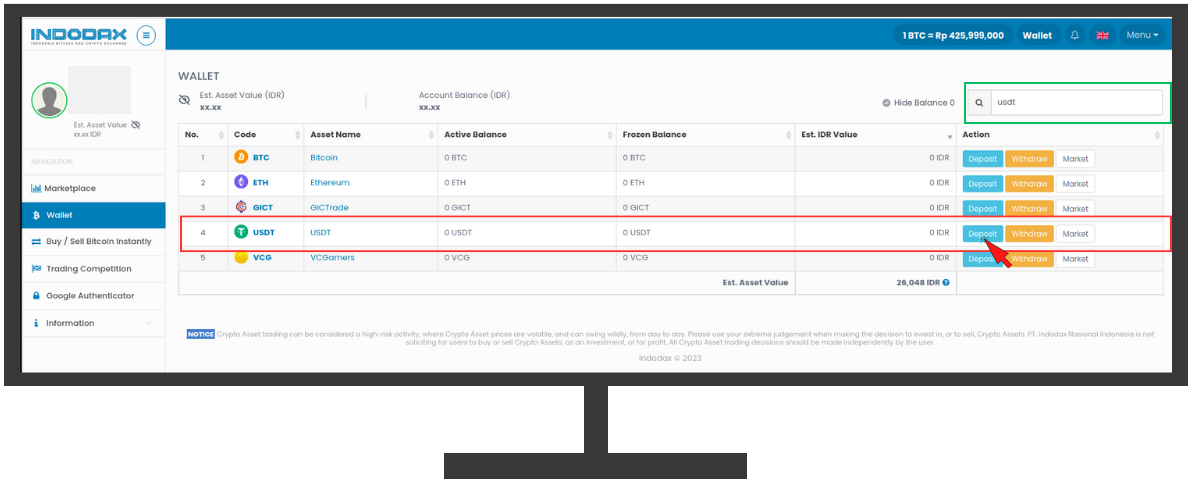Screen dimensions: 1193x483
Task: Click the GICT coin icon
Action: 241,207
